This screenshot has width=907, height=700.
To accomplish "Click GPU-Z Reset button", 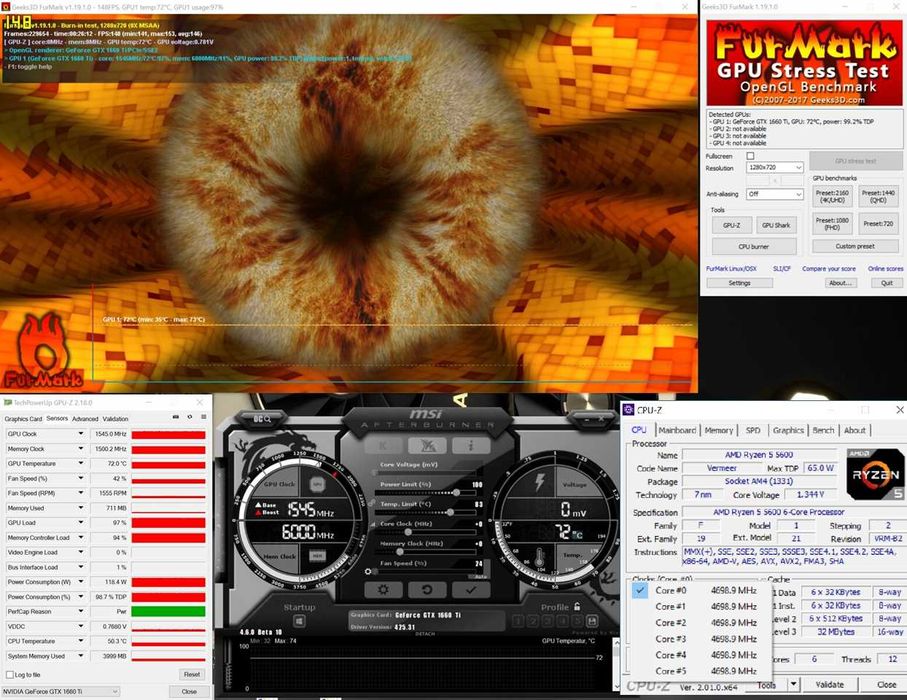I will [x=191, y=675].
